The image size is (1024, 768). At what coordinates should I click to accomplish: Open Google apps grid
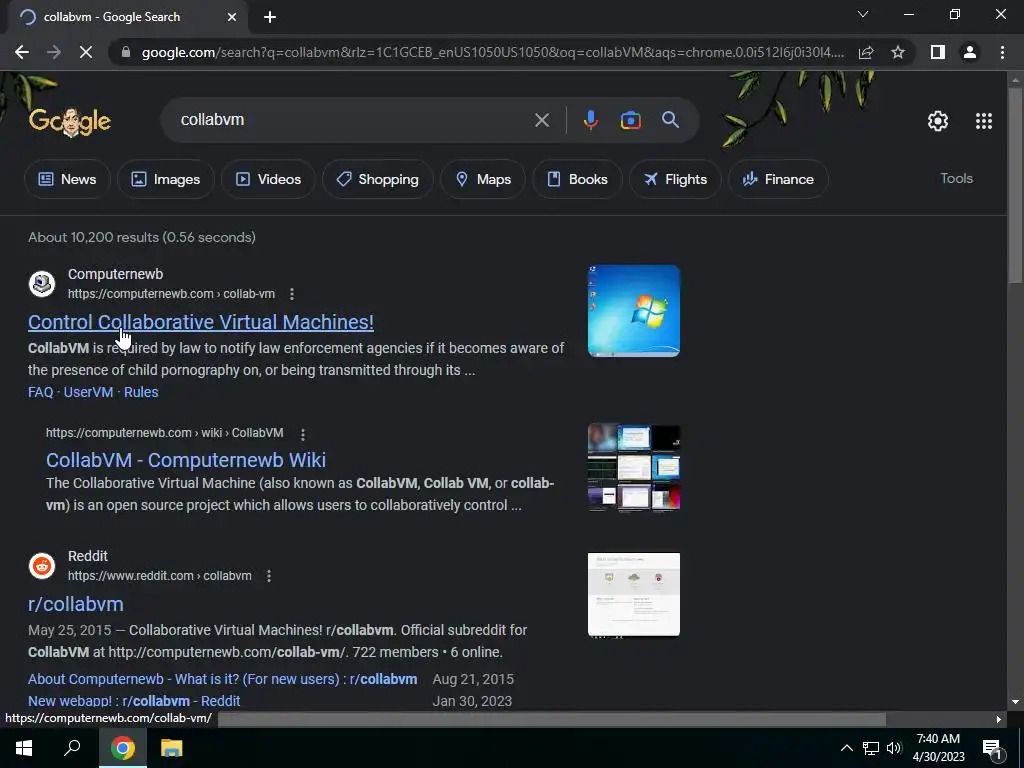pyautogui.click(x=984, y=121)
